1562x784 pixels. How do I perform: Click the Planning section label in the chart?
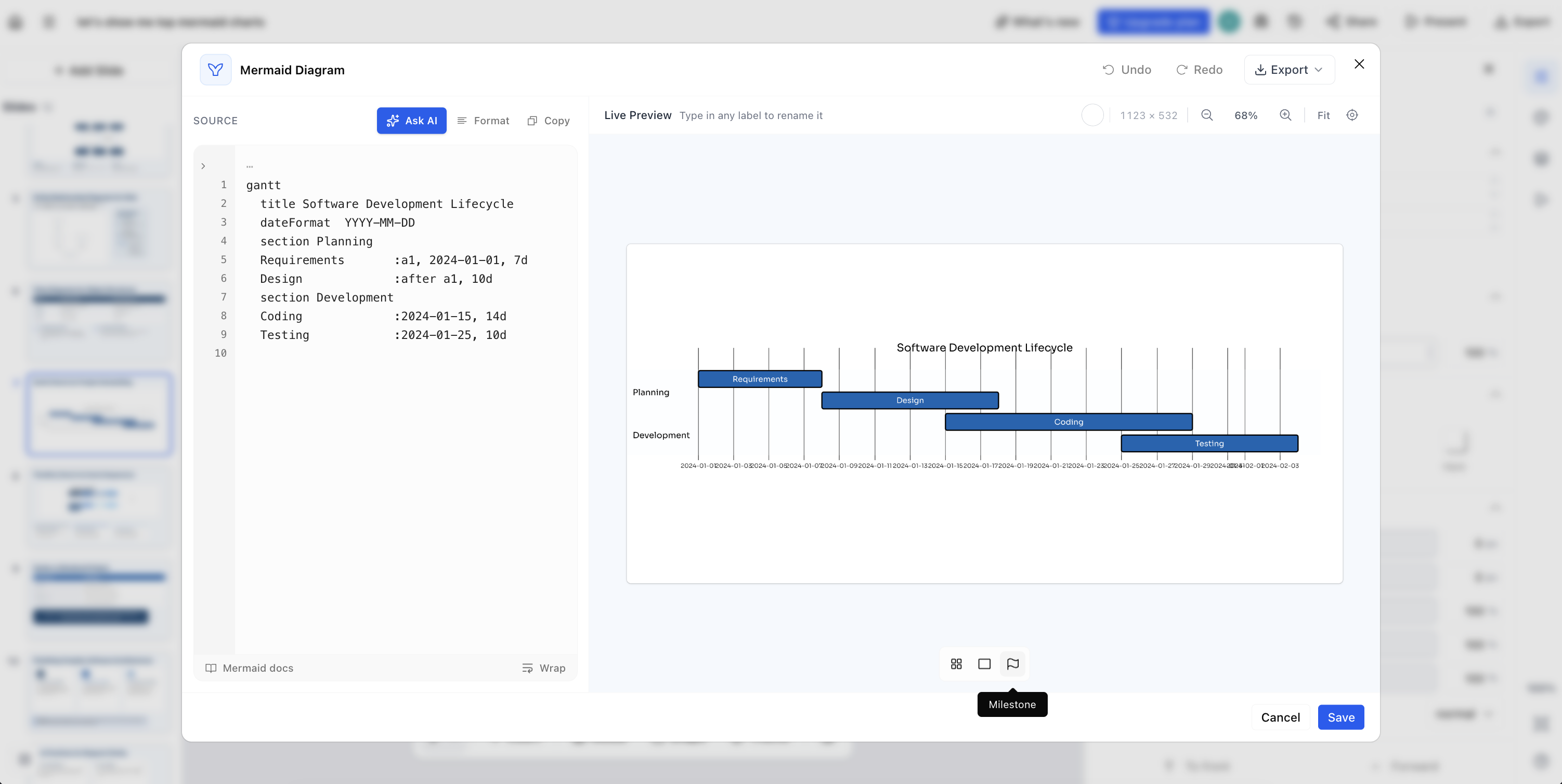tap(651, 393)
